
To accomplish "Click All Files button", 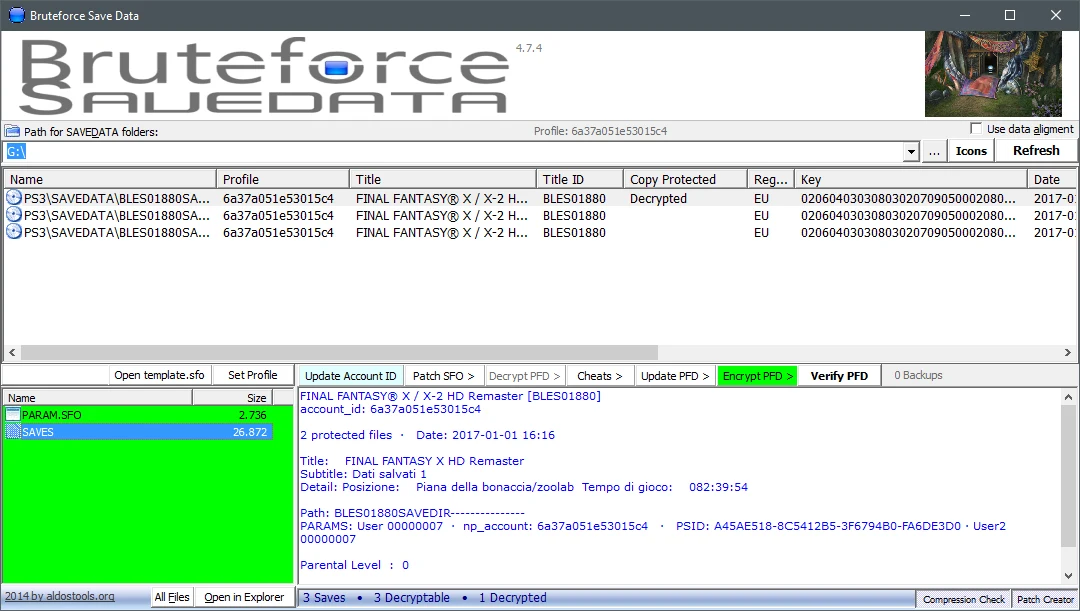I will 172,597.
